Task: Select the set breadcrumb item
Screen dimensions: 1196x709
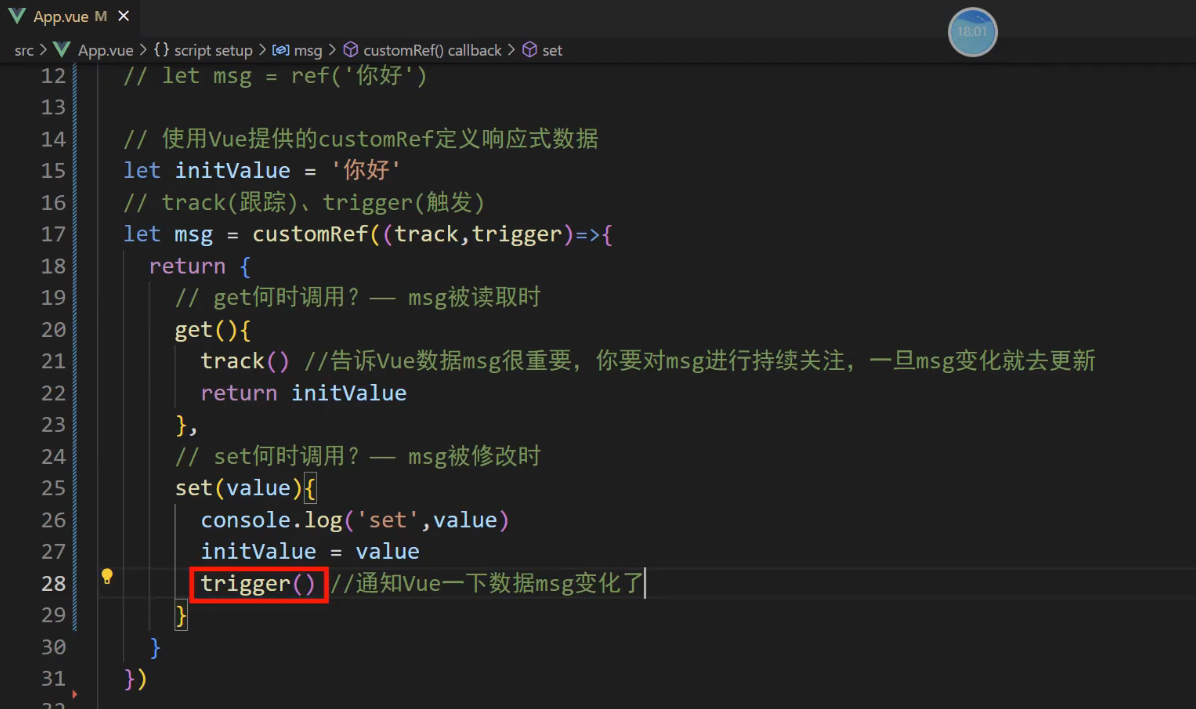Action: click(552, 50)
